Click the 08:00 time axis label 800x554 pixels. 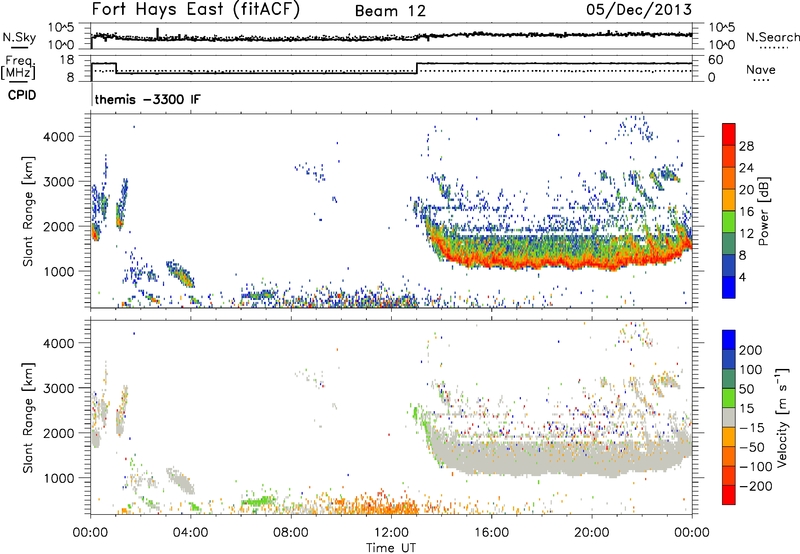(290, 533)
